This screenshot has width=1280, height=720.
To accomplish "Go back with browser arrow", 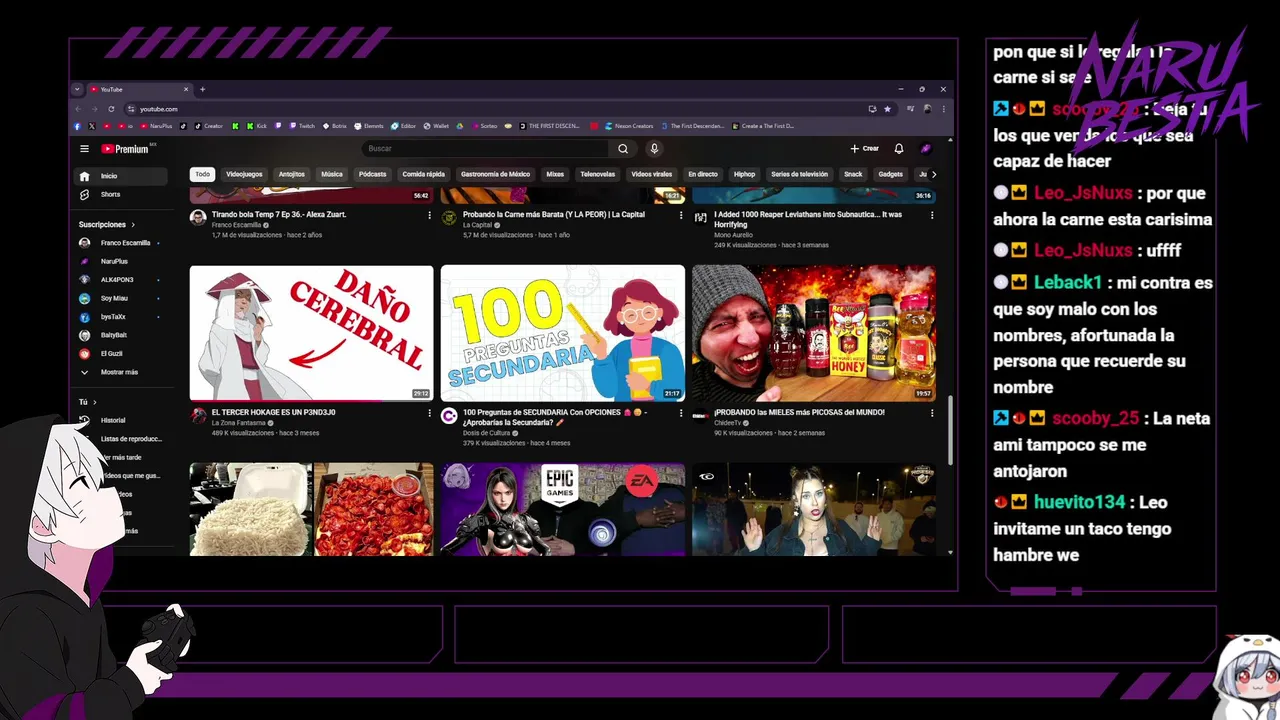I will pos(79,108).
